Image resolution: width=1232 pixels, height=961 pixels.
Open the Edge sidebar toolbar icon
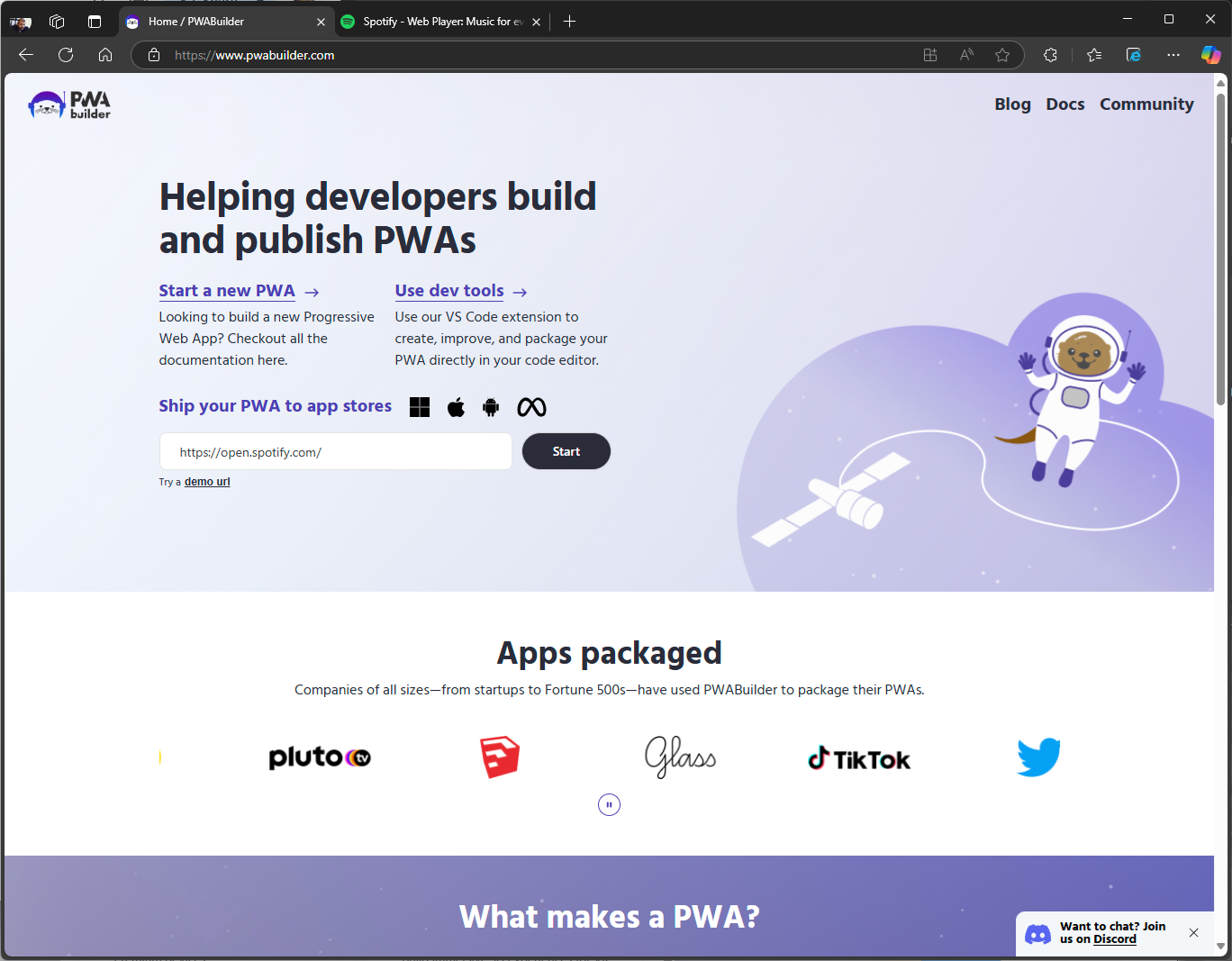tap(1134, 55)
